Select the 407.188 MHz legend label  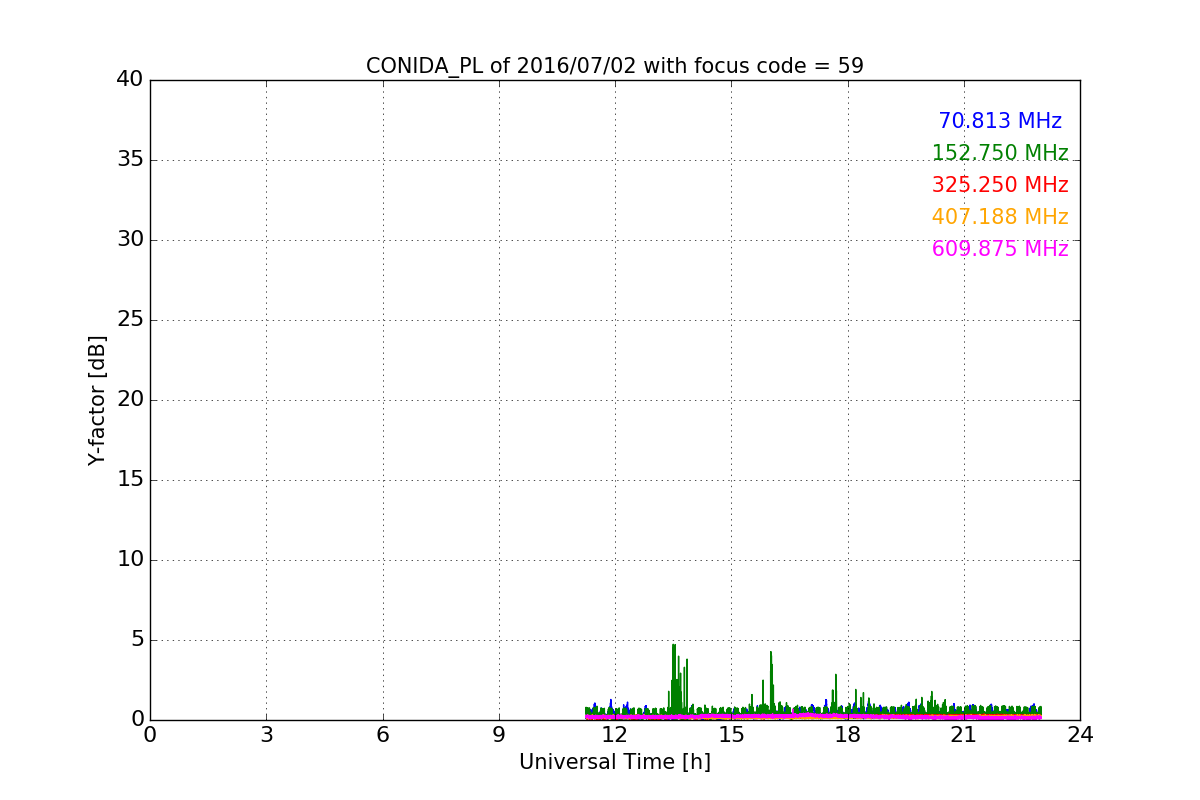click(x=1000, y=217)
